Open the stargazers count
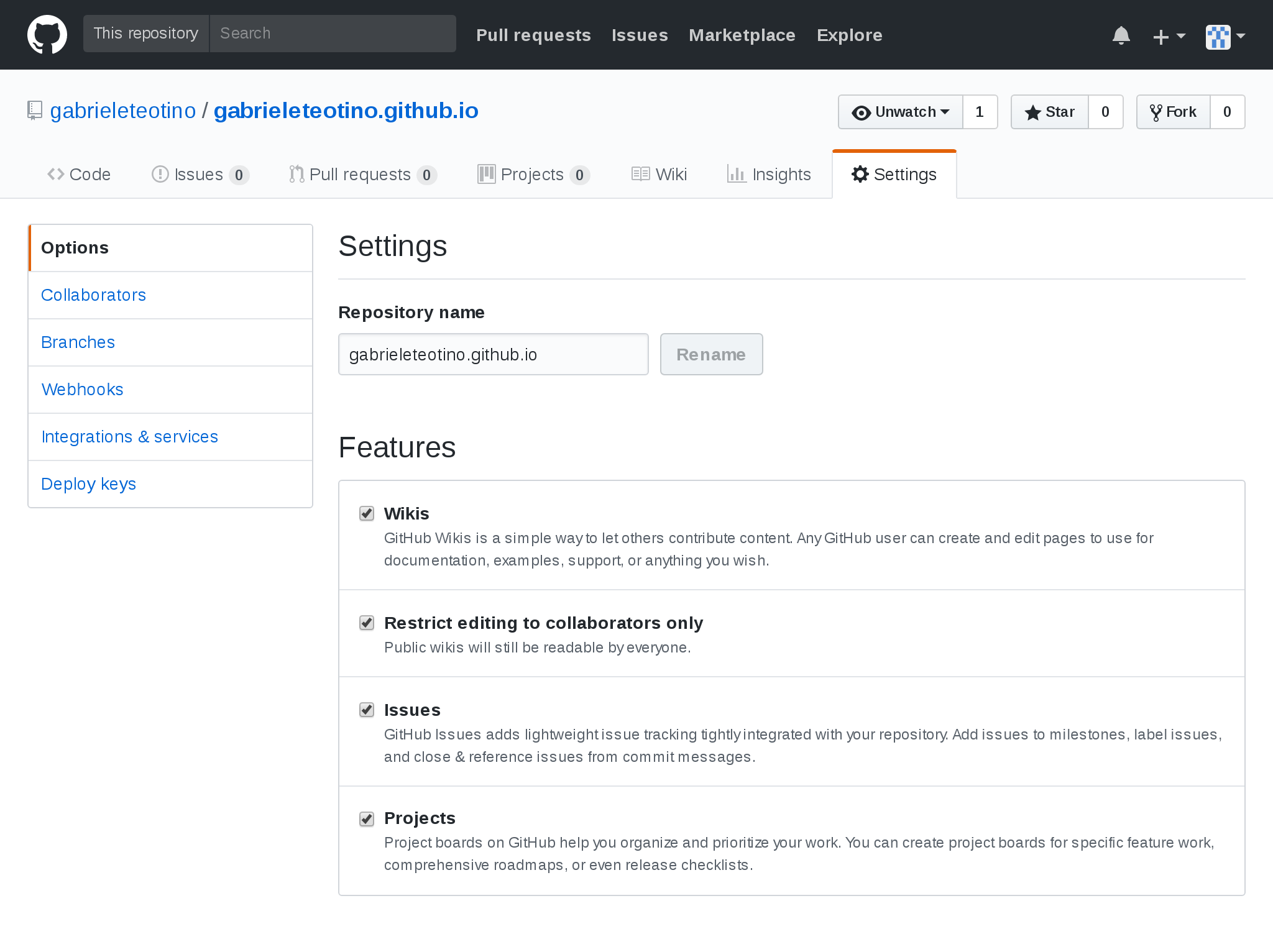Image resolution: width=1273 pixels, height=952 pixels. tap(1105, 112)
